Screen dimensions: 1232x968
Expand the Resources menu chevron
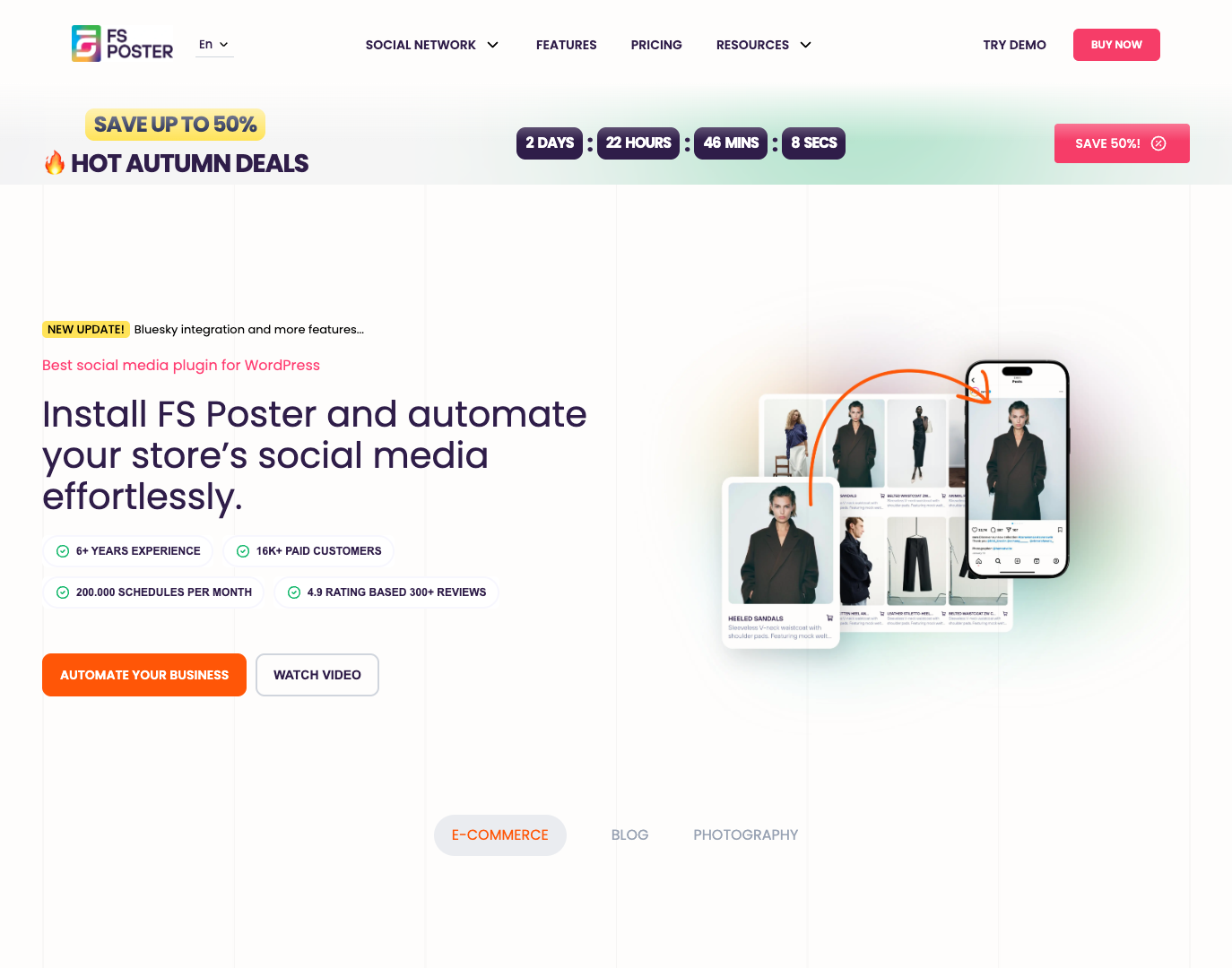(806, 45)
